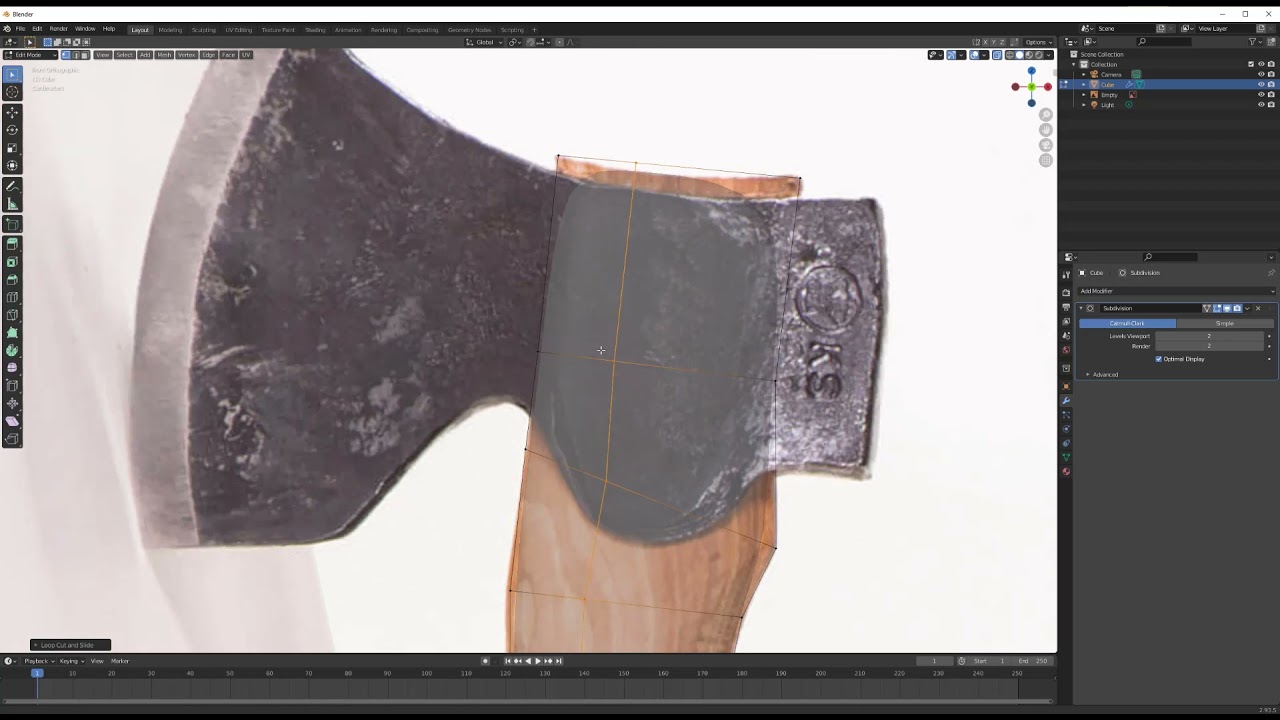Screen dimensions: 1280x720
Task: Select the Spin tool
Action: click(x=12, y=351)
